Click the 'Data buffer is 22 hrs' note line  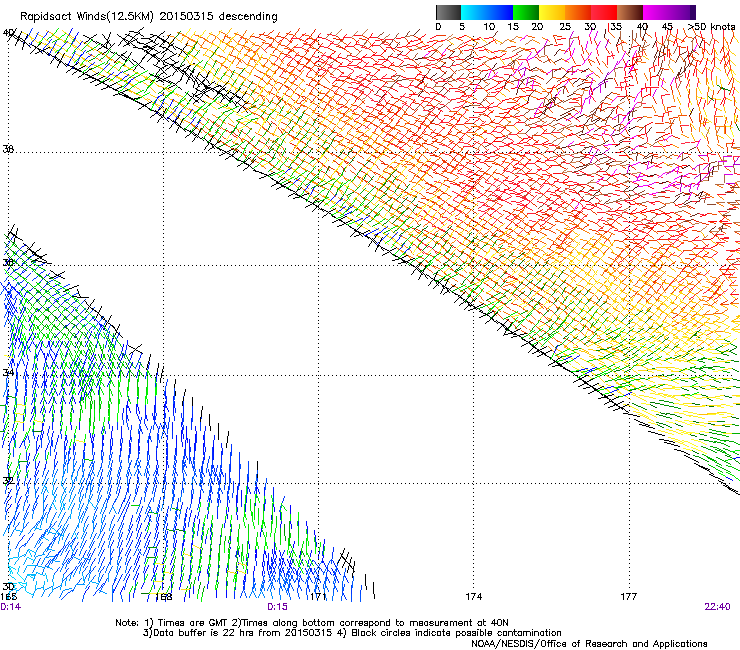point(352,633)
